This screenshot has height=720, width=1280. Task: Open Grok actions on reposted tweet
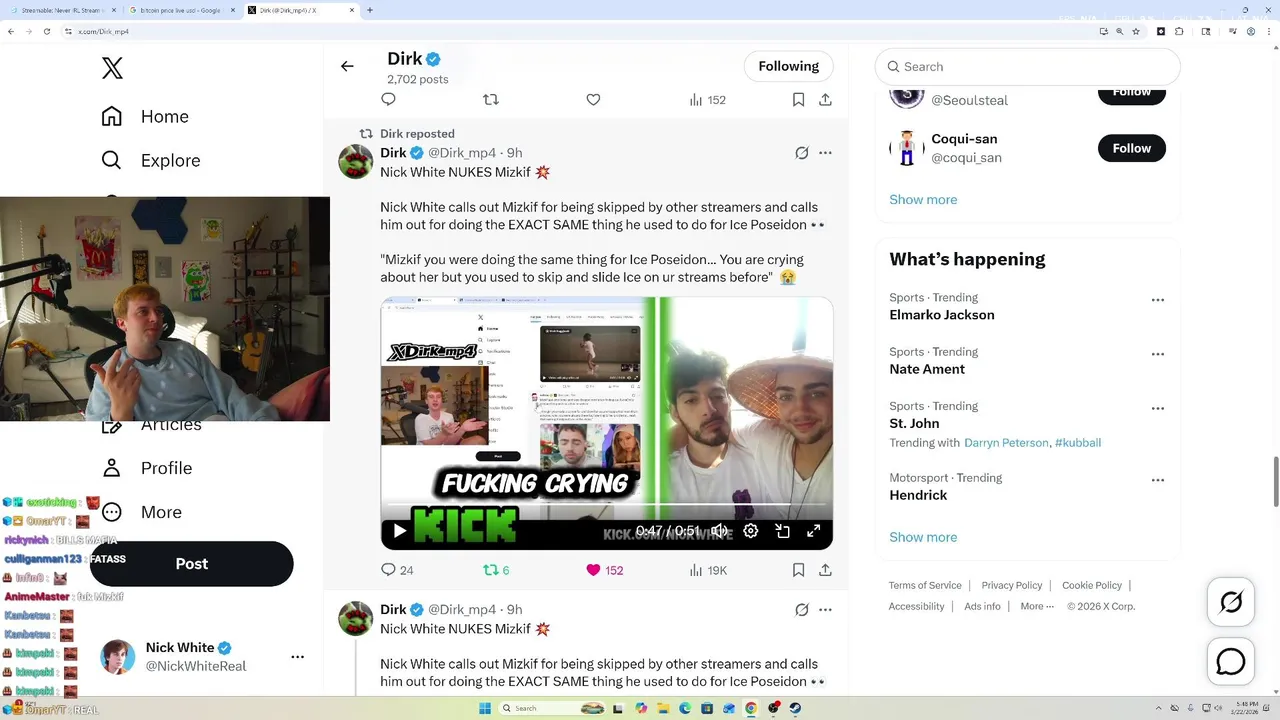(x=801, y=153)
